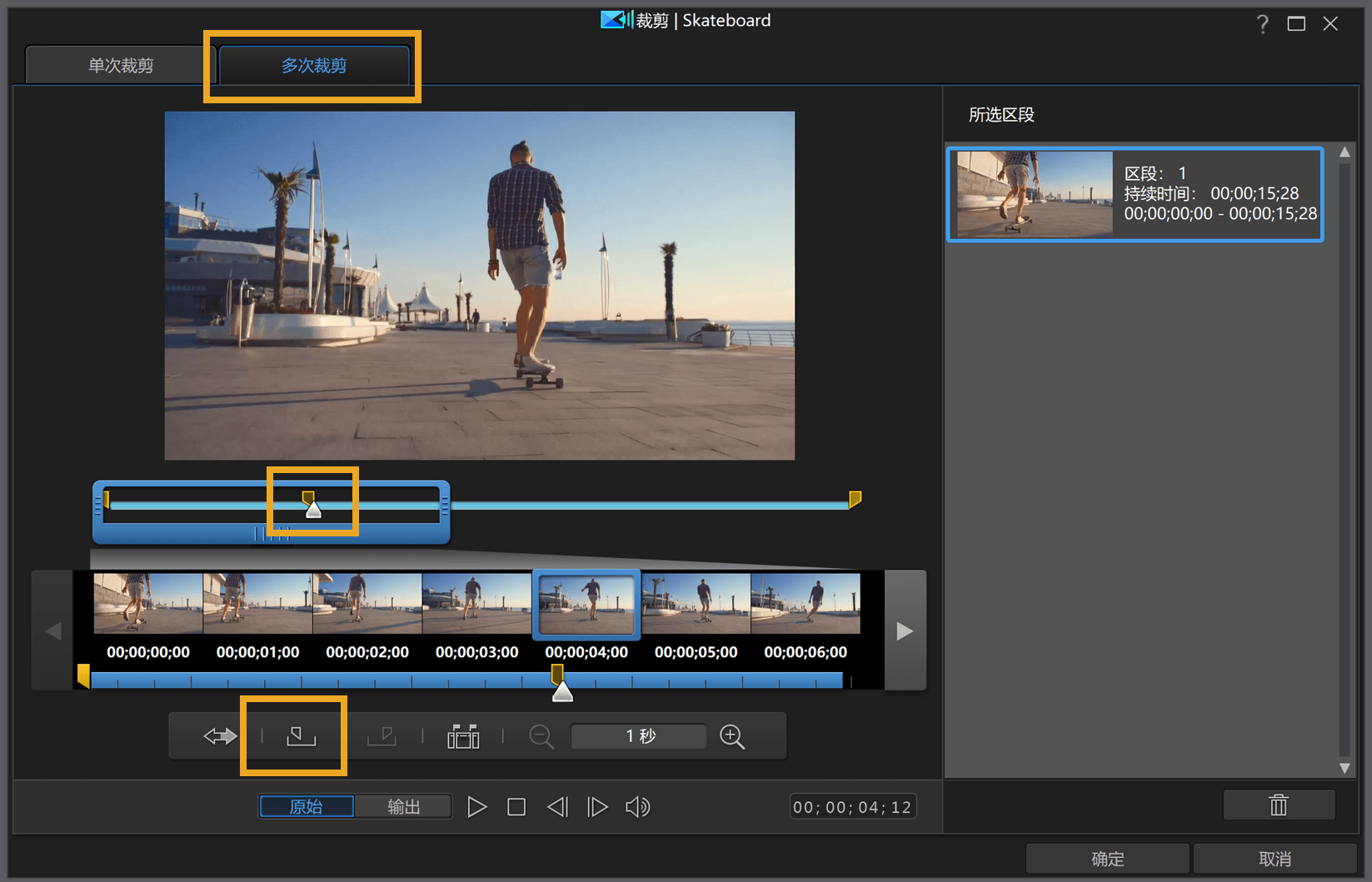
Task: Switch preview to 输出 mode
Action: [403, 806]
